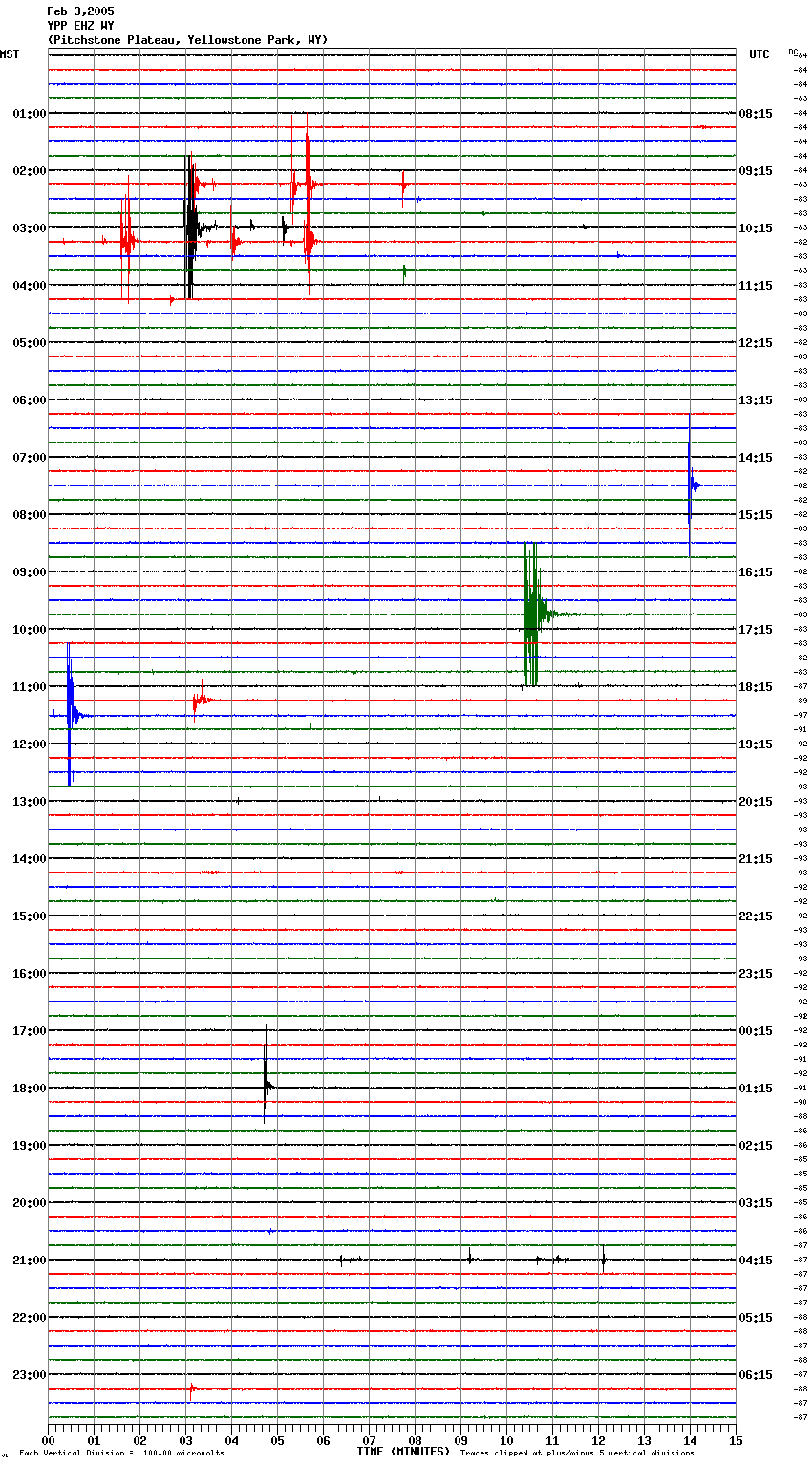Click the '03:00' MST time label
This screenshot has height=1466, width=812.
tap(30, 228)
